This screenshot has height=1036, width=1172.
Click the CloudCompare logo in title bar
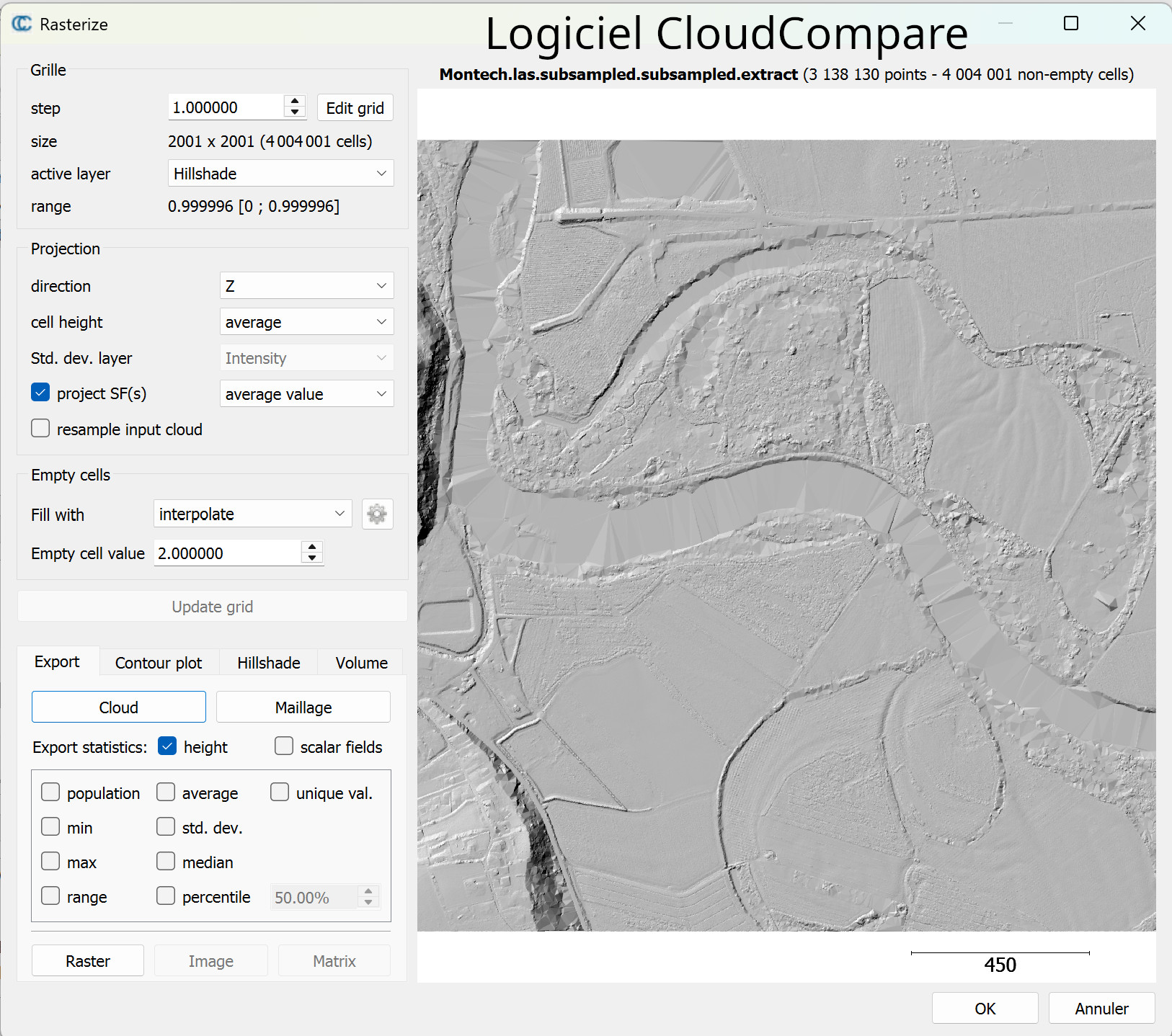coord(22,24)
